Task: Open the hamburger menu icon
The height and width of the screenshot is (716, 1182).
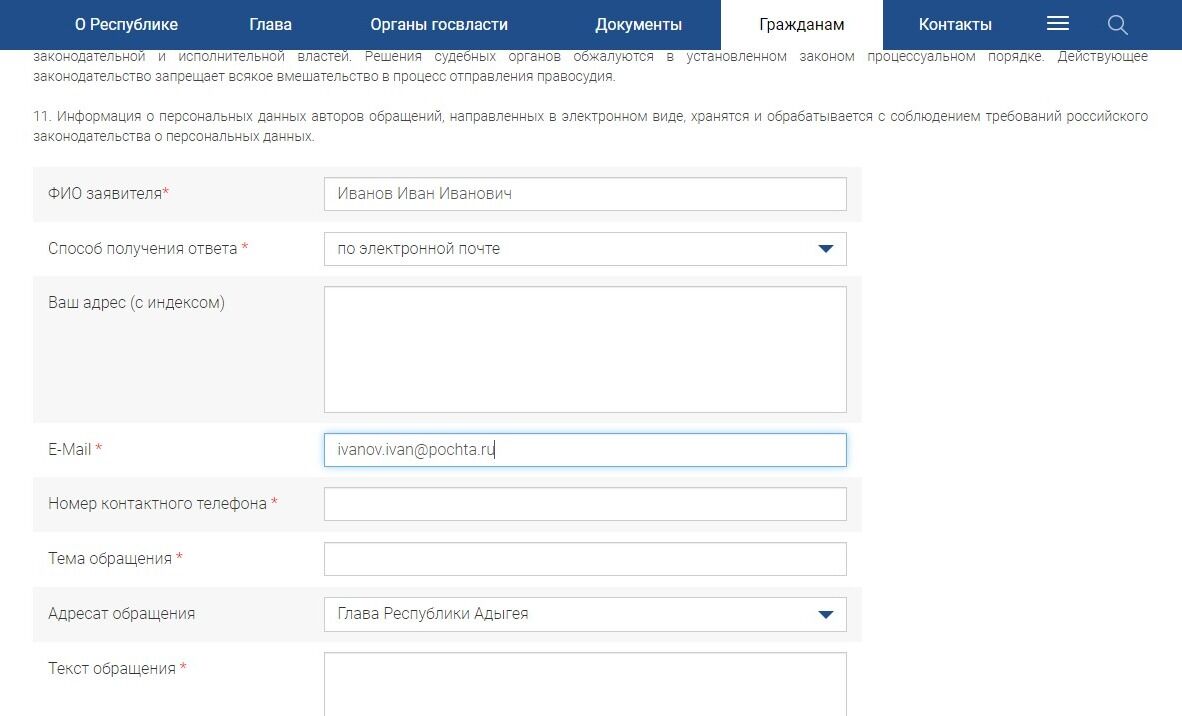Action: (1058, 23)
